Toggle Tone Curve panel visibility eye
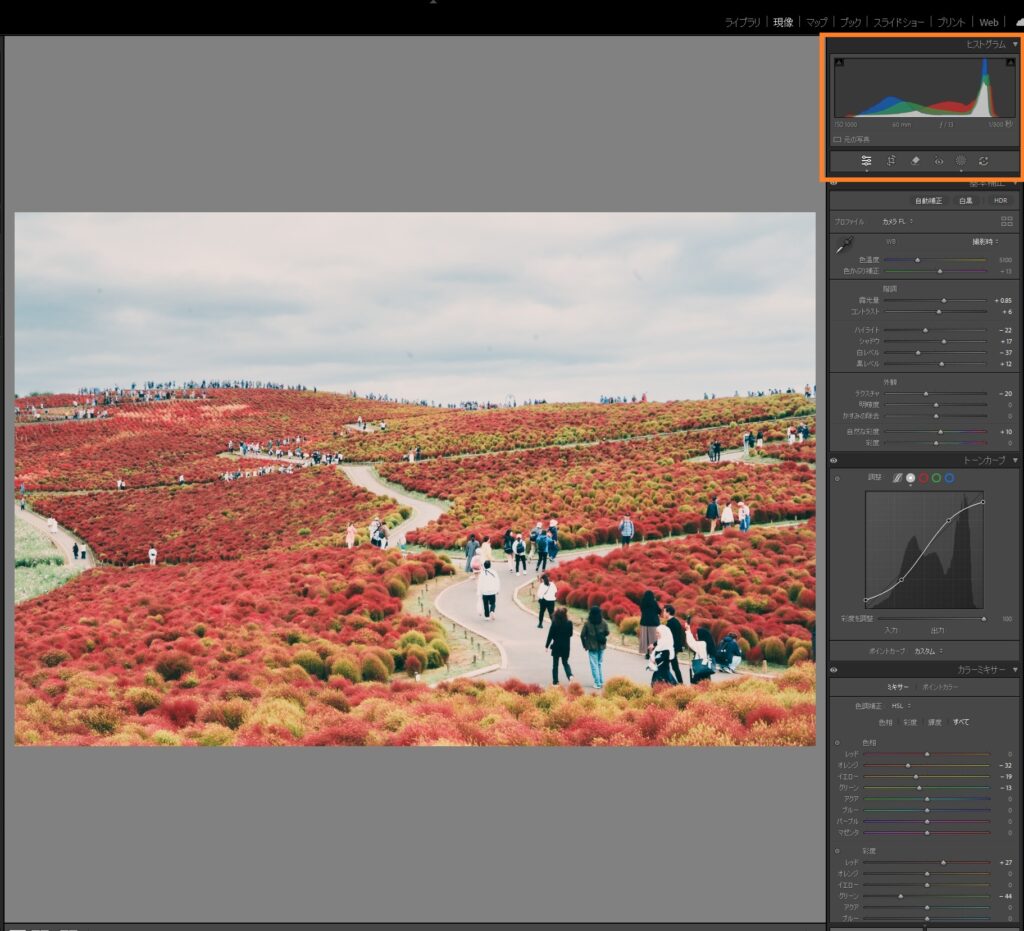 click(x=834, y=460)
